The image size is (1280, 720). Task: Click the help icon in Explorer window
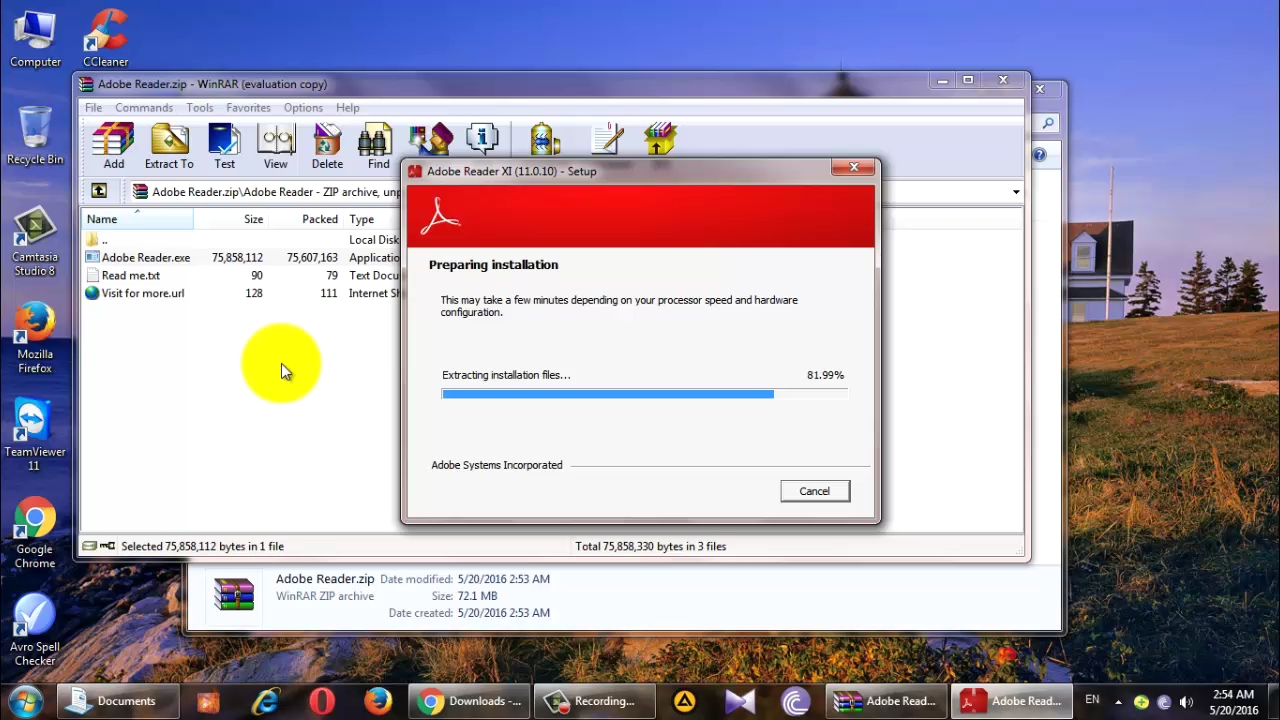(1040, 155)
